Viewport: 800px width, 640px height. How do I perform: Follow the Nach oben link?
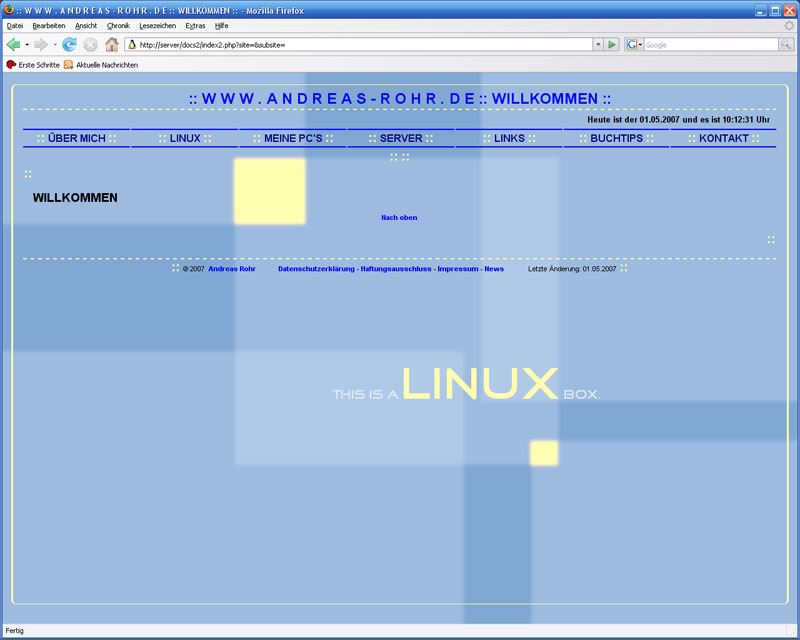(399, 217)
